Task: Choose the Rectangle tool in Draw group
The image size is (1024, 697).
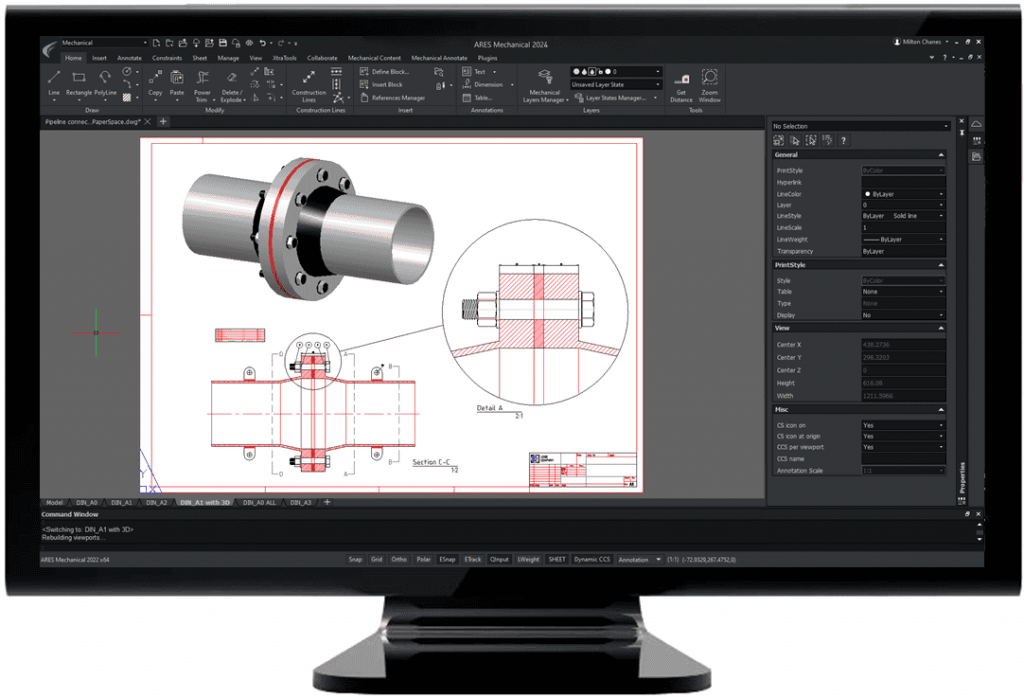Action: click(x=79, y=81)
